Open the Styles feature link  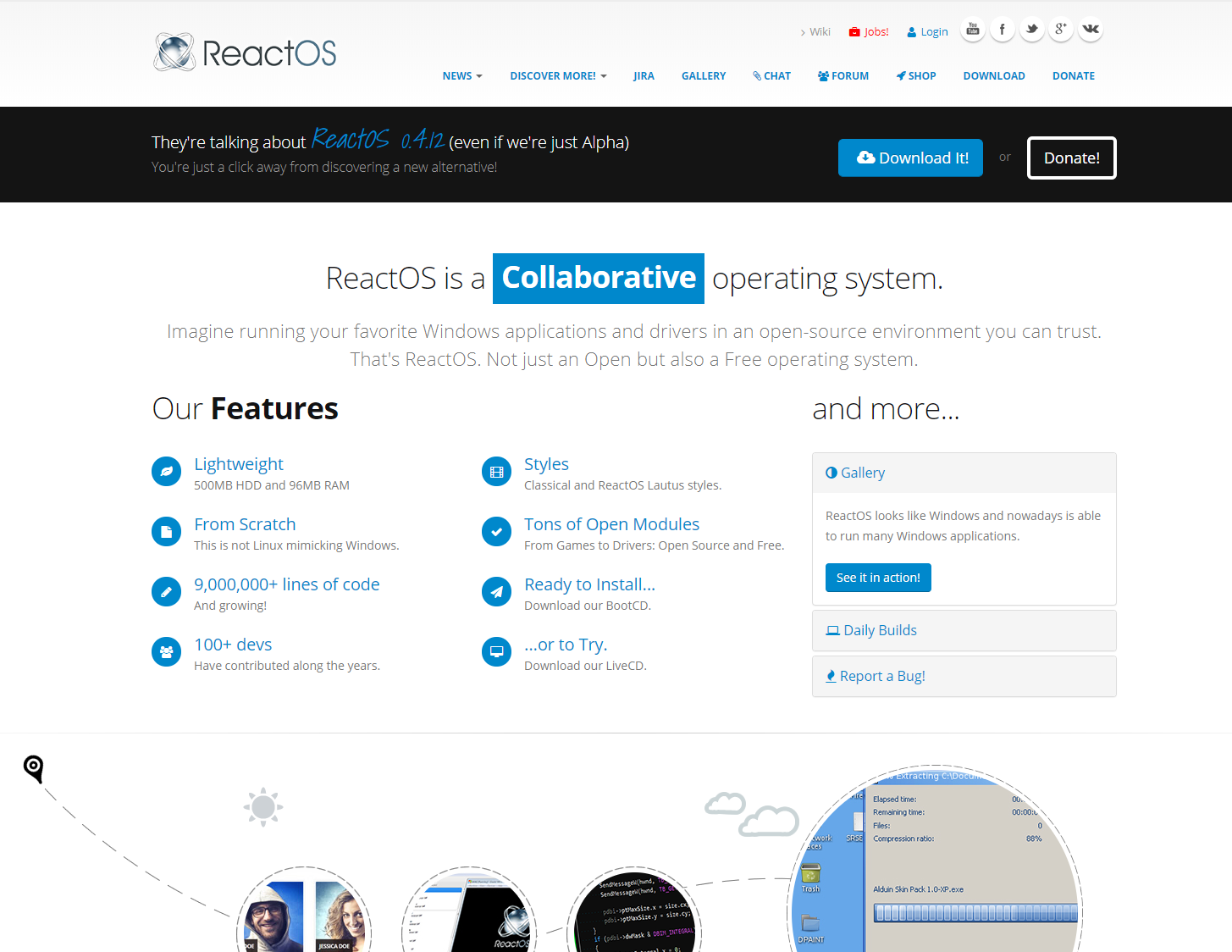(546, 464)
